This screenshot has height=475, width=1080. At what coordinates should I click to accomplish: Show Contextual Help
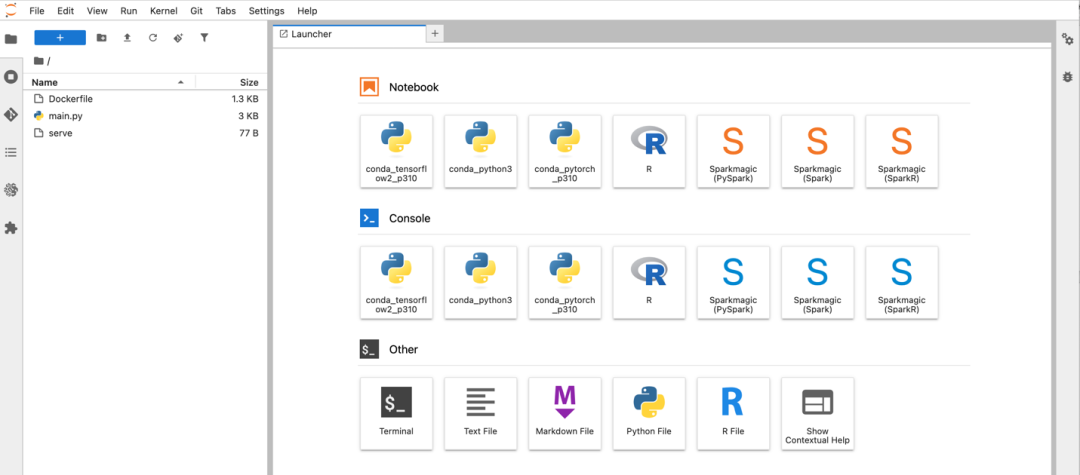coord(817,414)
